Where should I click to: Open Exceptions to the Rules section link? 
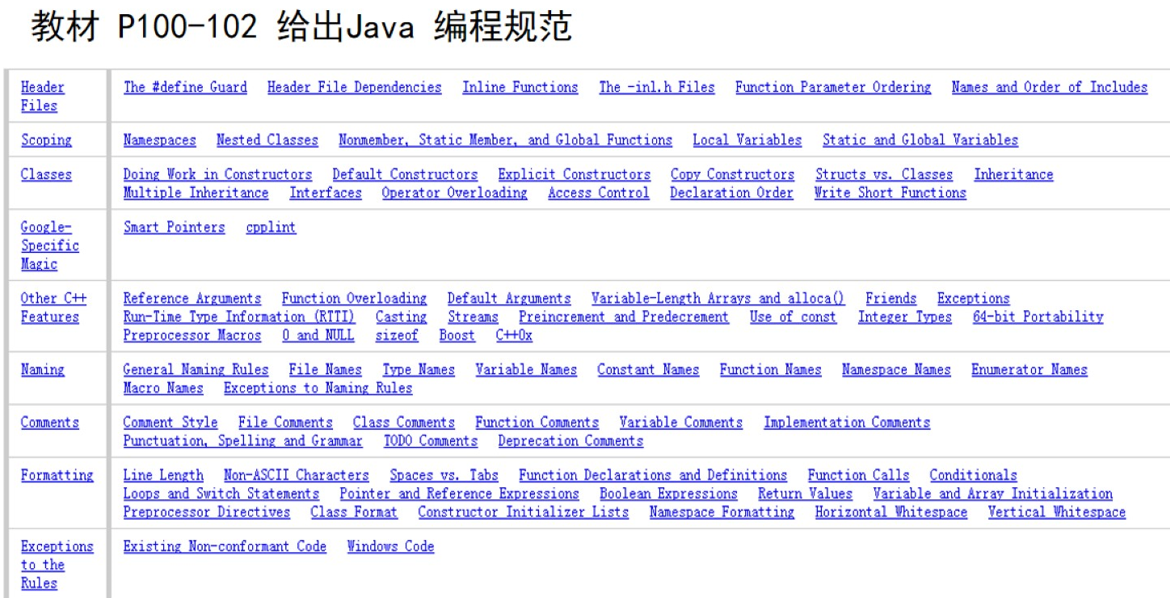(57, 565)
